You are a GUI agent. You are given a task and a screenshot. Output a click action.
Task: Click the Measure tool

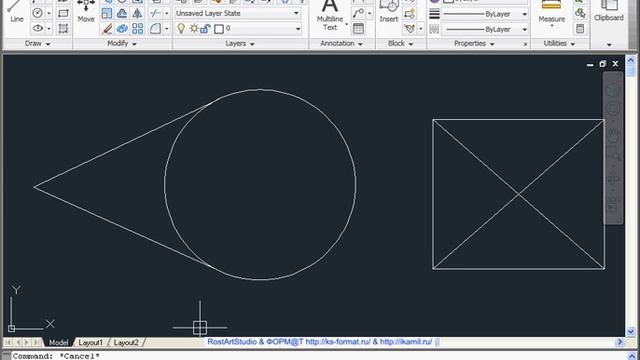[x=551, y=12]
